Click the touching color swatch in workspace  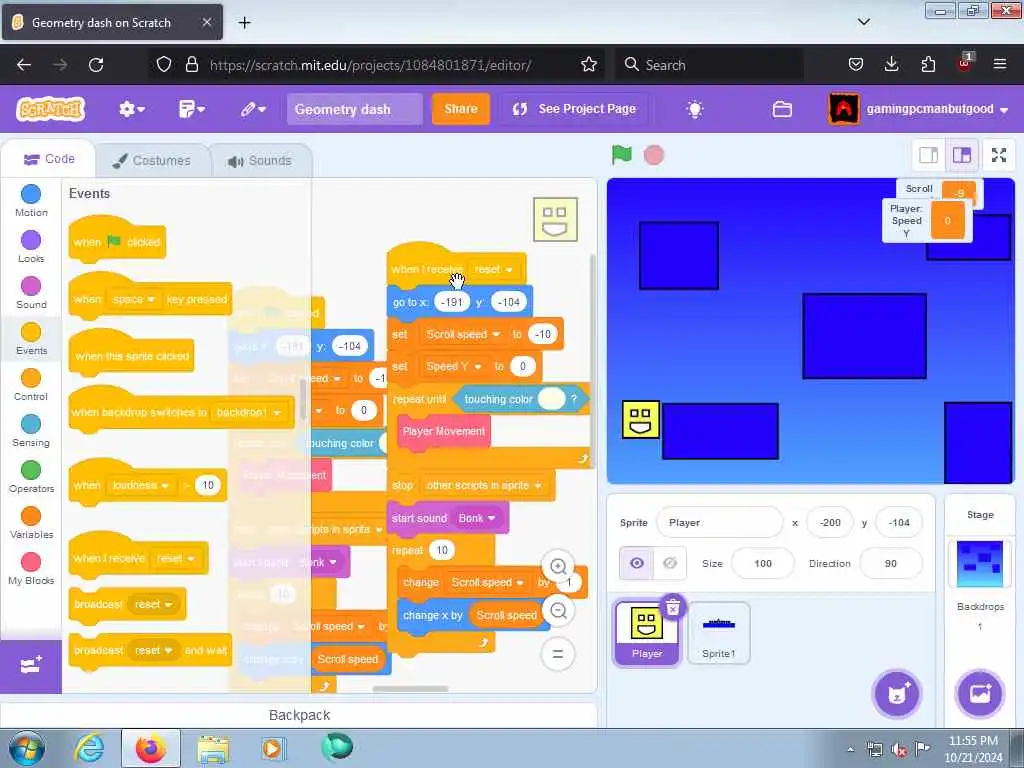[x=551, y=398]
